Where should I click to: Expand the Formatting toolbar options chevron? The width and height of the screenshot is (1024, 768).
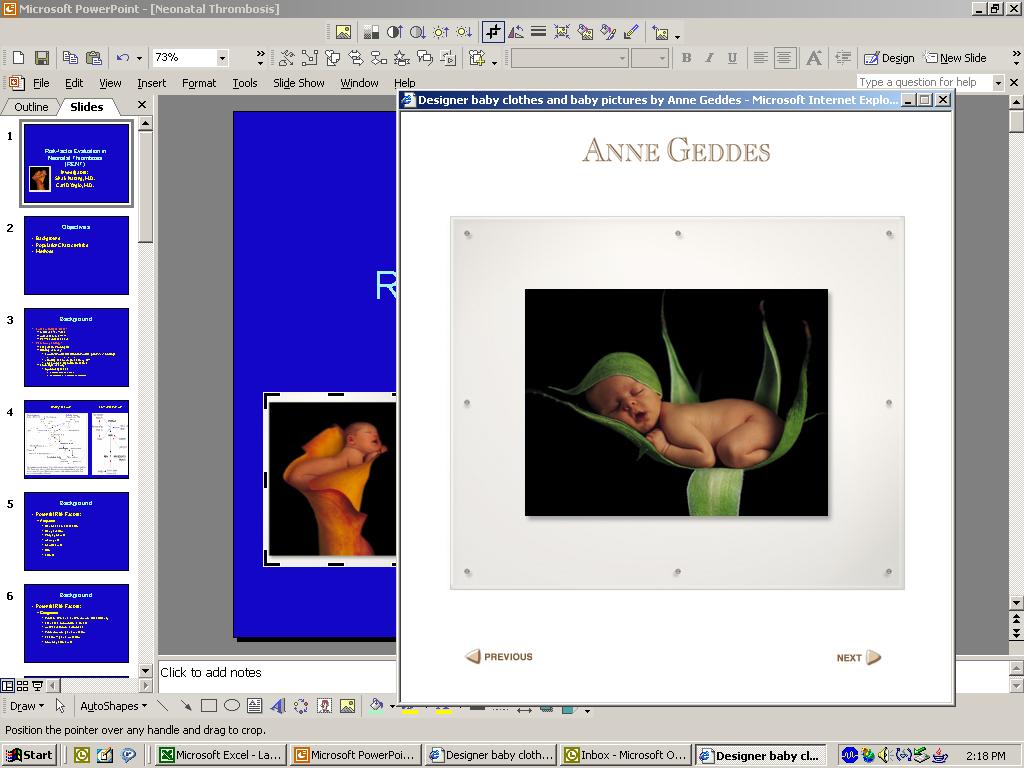click(1016, 57)
